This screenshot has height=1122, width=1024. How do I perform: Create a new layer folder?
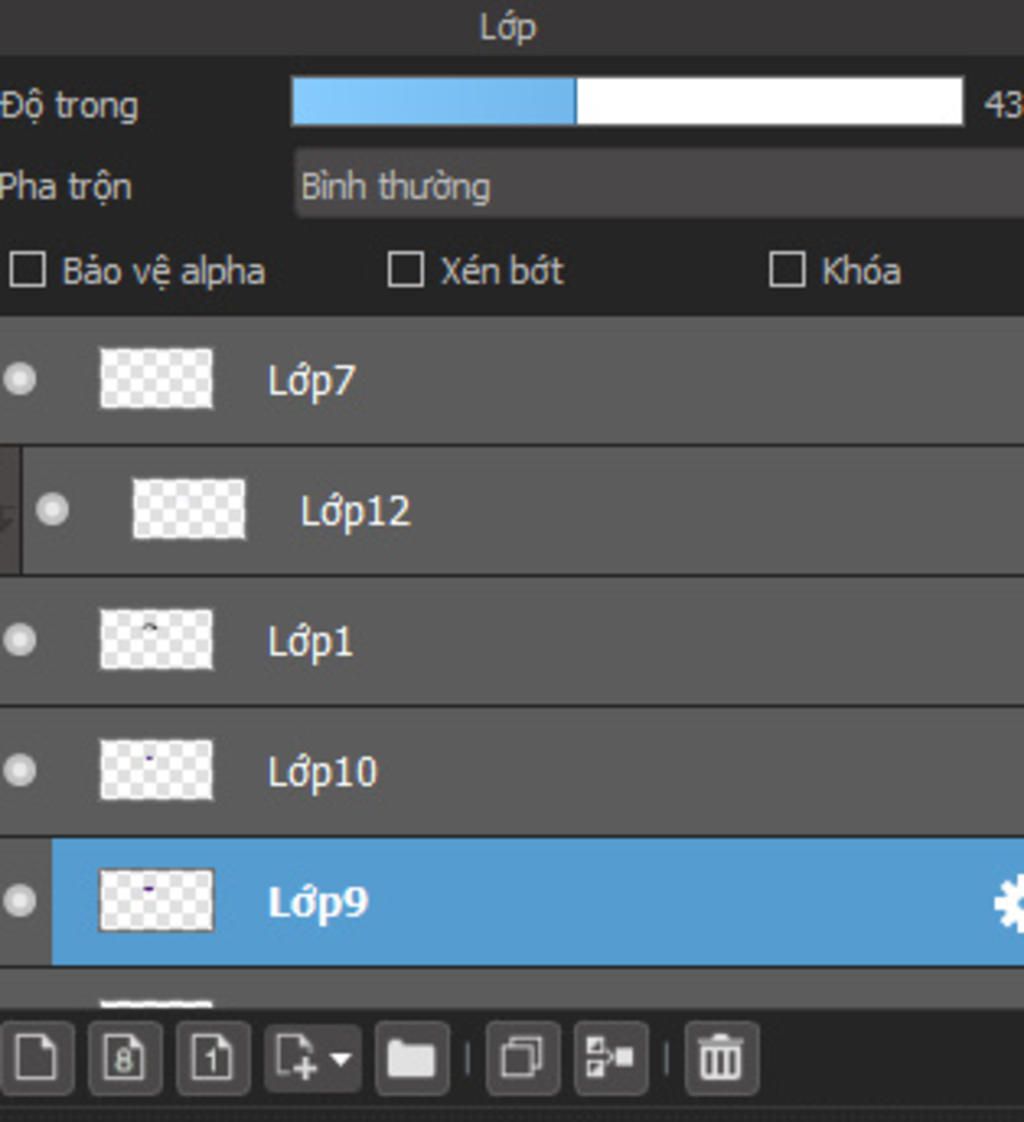pos(411,1058)
